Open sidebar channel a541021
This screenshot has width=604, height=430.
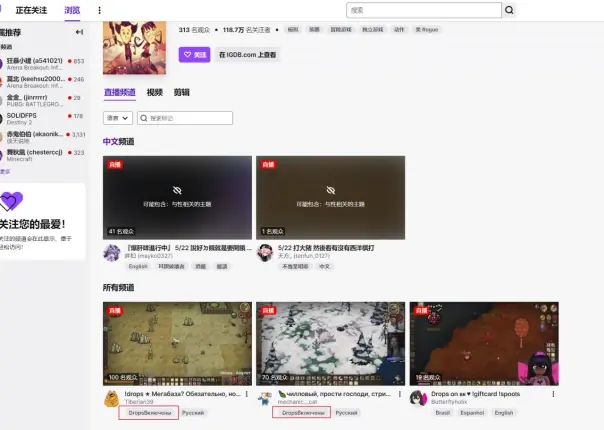[x=42, y=64]
